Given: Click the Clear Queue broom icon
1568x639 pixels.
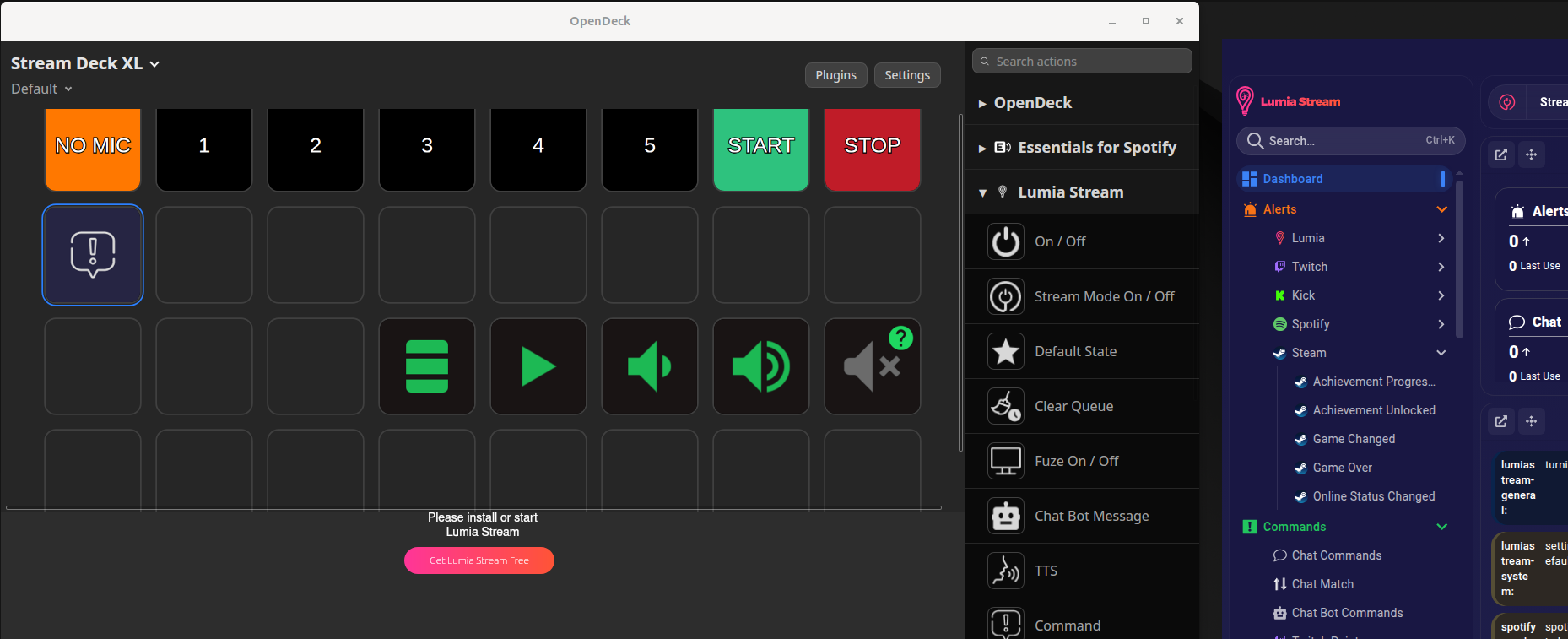Looking at the screenshot, I should pyautogui.click(x=1006, y=406).
